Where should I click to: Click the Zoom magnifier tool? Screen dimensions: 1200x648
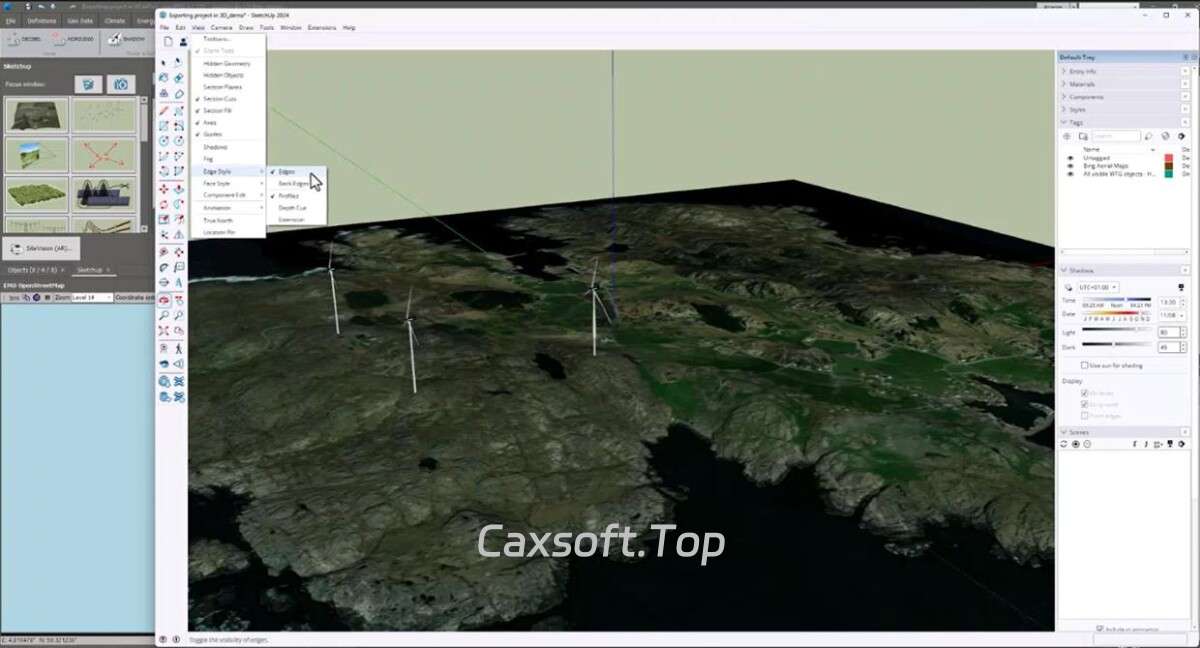click(164, 315)
